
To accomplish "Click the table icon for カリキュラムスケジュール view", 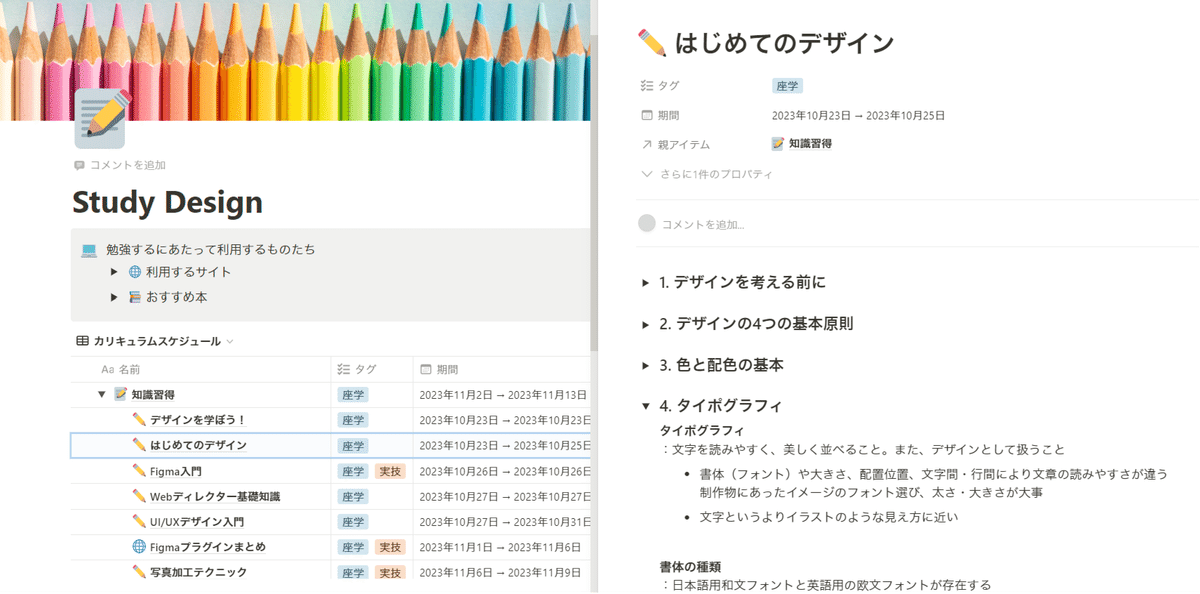I will [x=82, y=341].
